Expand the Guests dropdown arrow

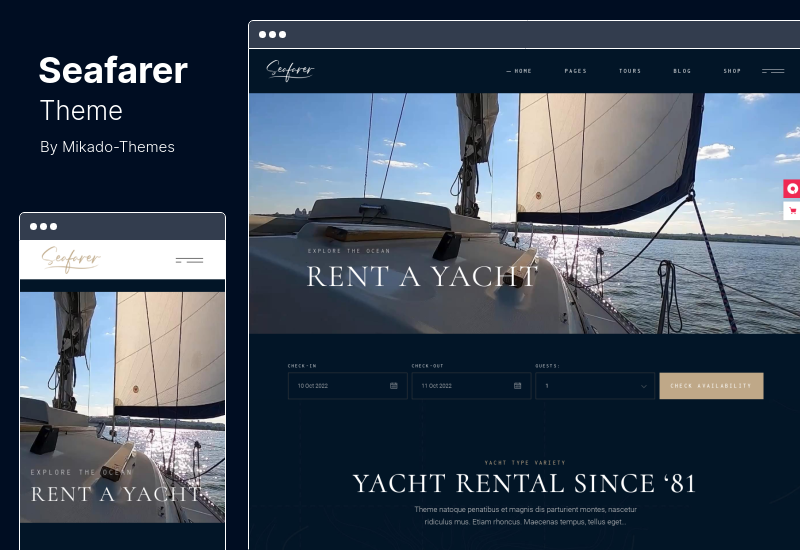pyautogui.click(x=643, y=386)
